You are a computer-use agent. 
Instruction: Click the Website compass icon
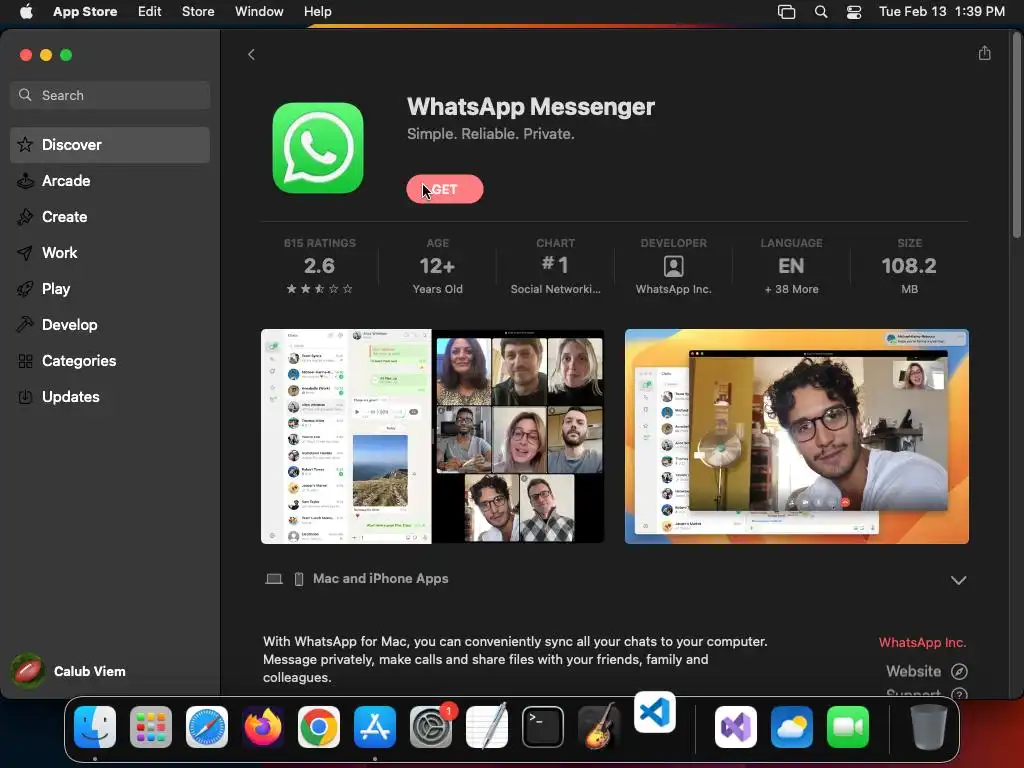click(x=959, y=671)
